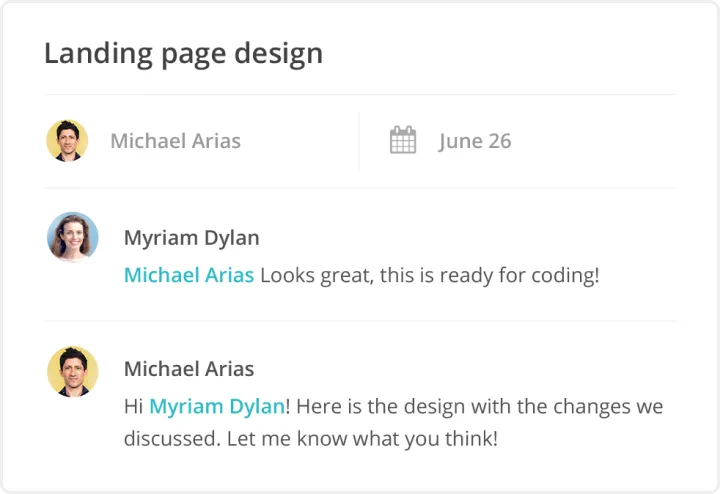Screen dimensions: 720x494
Task: Click the word "discussed." in Michael's comment
Action: tap(170, 439)
